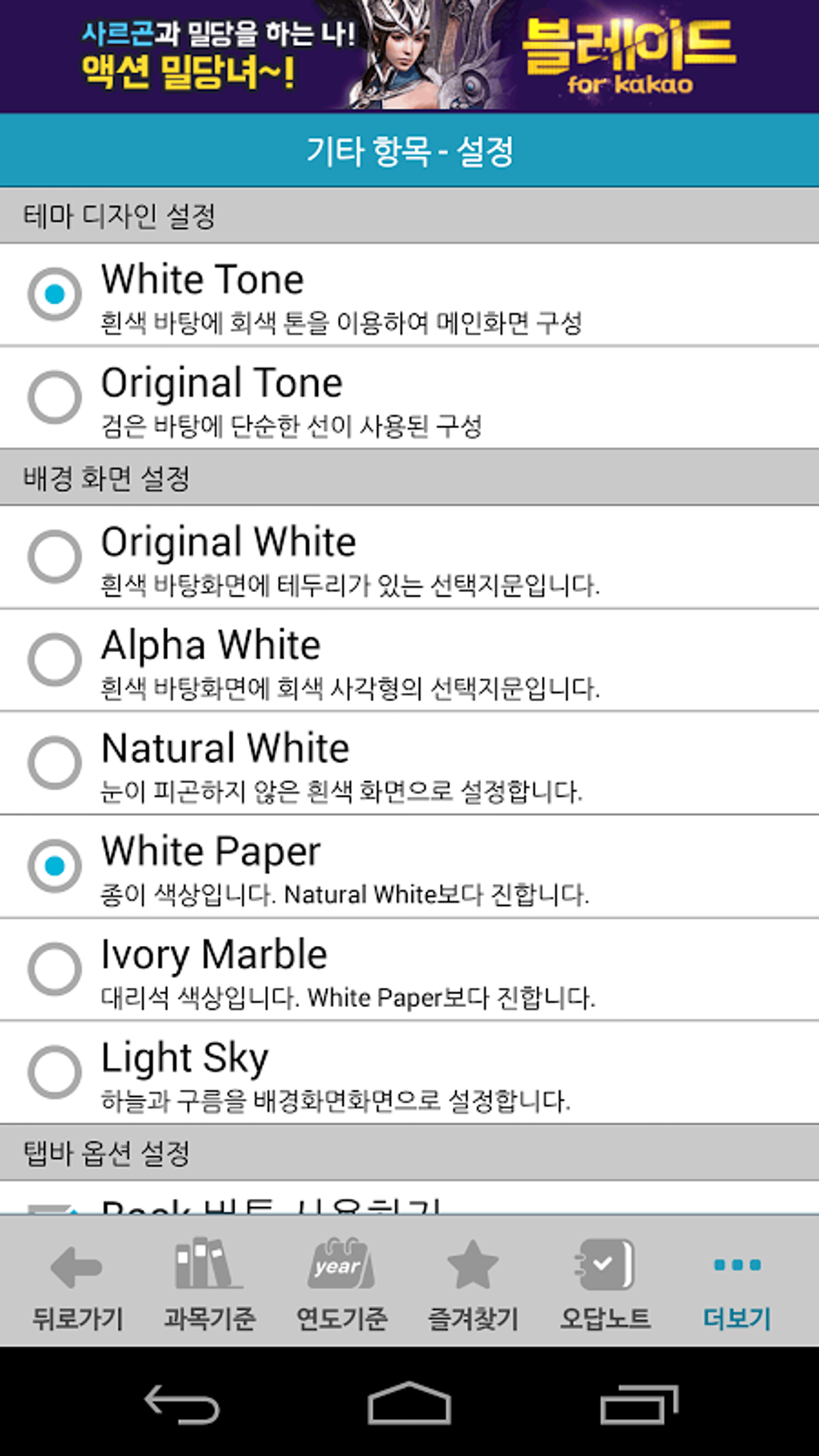This screenshot has width=819, height=1456.
Task: Select the White Paper radio button
Action: click(x=55, y=866)
